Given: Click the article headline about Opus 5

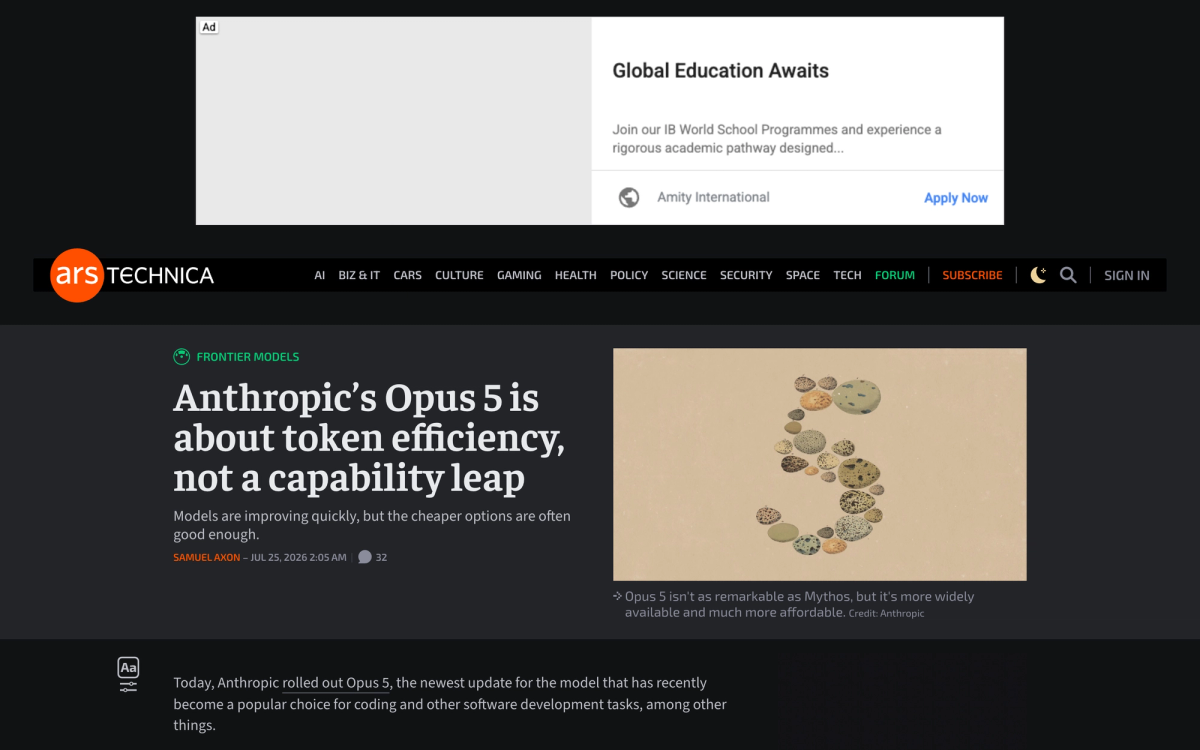Looking at the screenshot, I should click(x=370, y=438).
